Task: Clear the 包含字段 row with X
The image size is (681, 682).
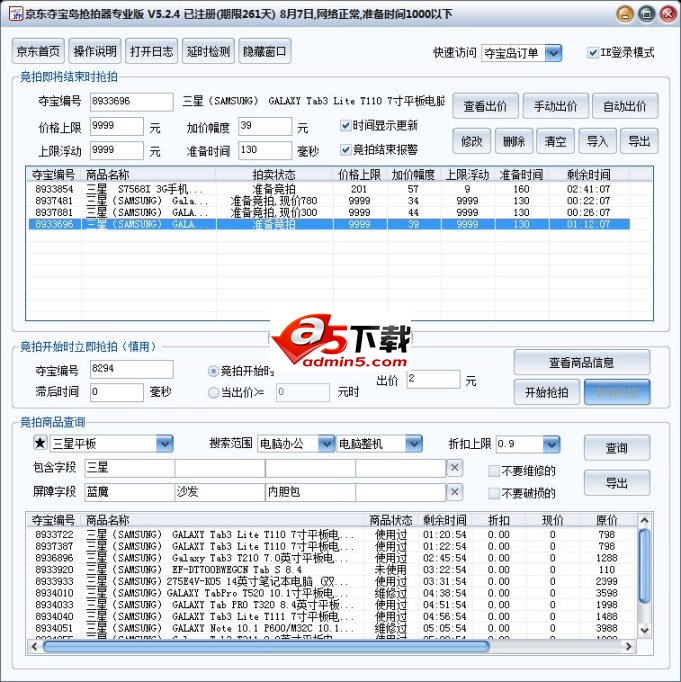Action: 454,468
